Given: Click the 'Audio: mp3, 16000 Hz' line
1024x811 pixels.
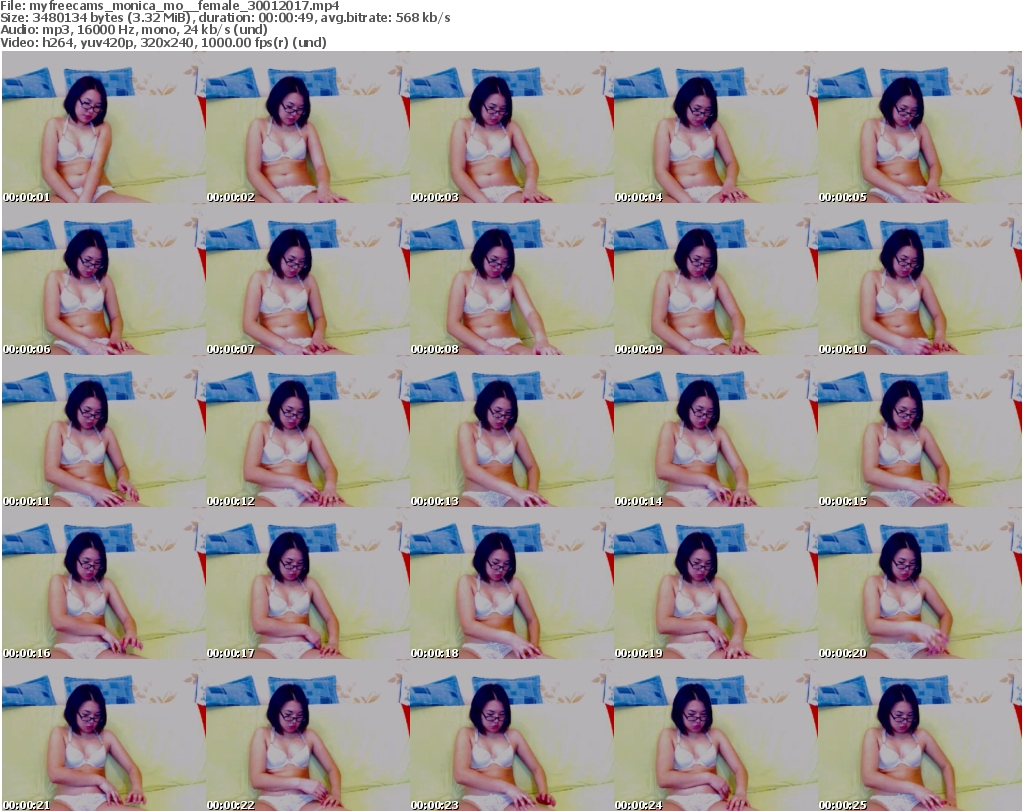Looking at the screenshot, I should point(134,30).
